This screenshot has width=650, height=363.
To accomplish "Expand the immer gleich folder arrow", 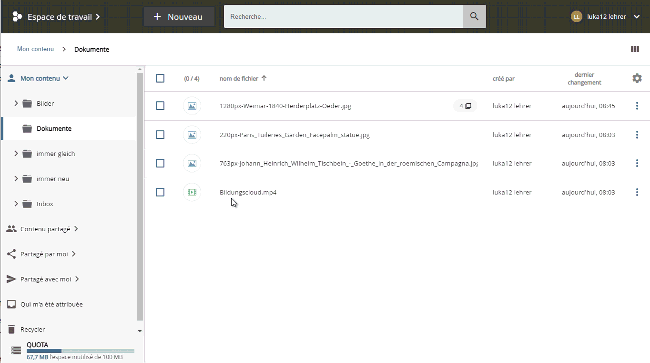I will pyautogui.click(x=16, y=154).
